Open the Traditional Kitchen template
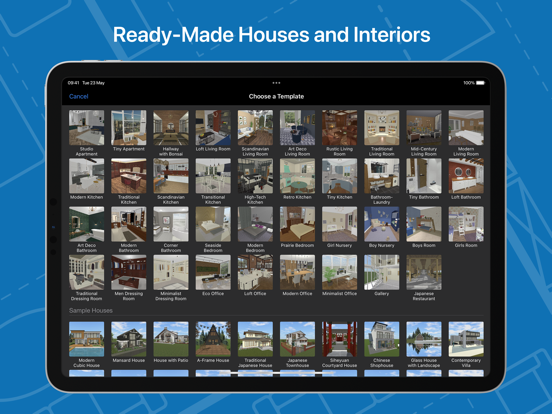Viewport: 552px width, 414px height. (129, 176)
